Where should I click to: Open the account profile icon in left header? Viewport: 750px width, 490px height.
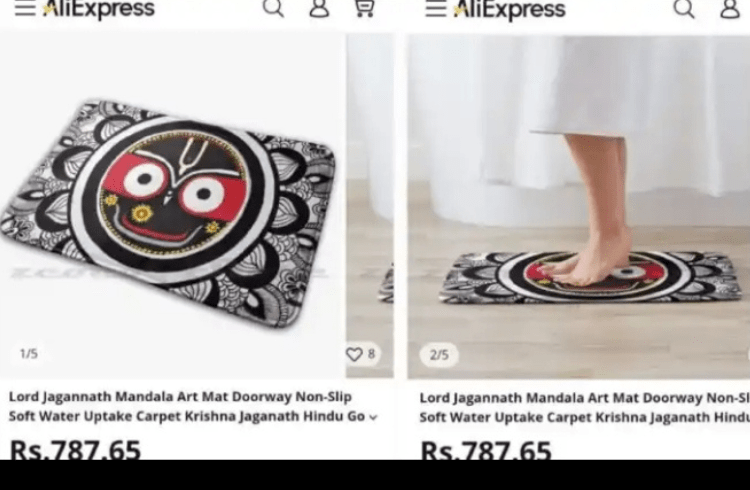pyautogui.click(x=319, y=8)
